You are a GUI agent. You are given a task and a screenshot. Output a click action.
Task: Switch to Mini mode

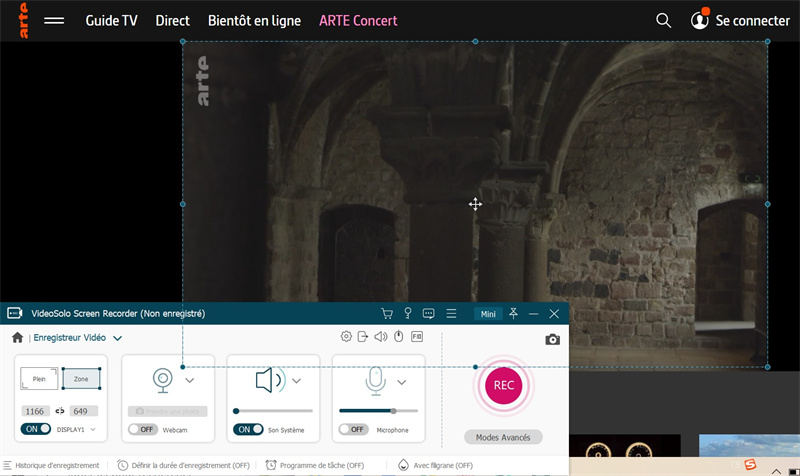(488, 314)
